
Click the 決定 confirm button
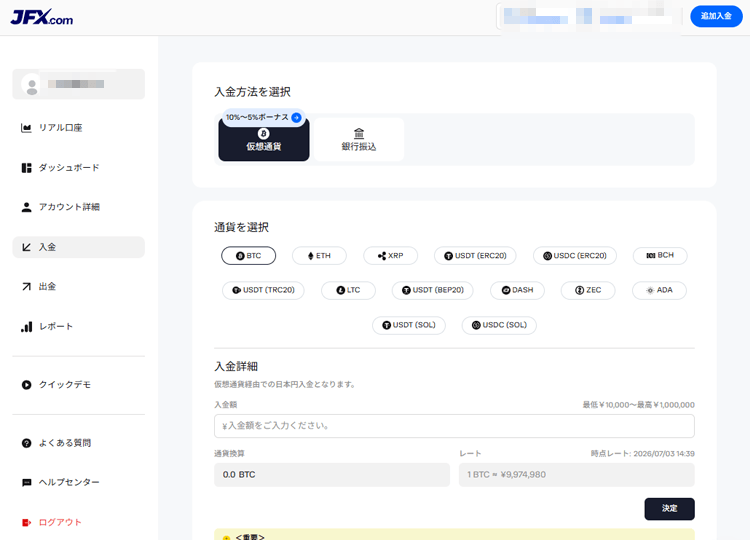point(669,508)
